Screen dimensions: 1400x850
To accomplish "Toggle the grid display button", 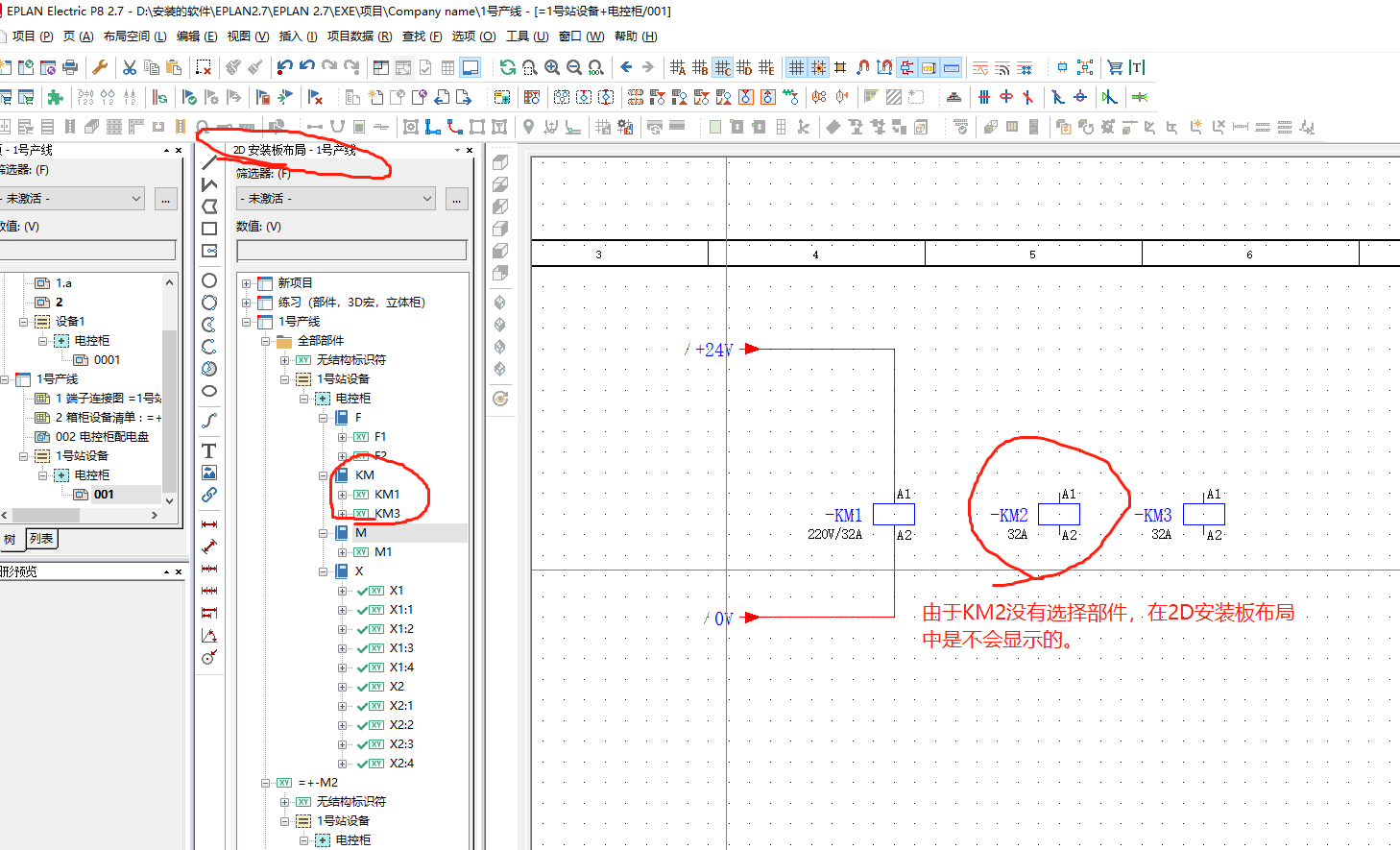I will [x=796, y=67].
